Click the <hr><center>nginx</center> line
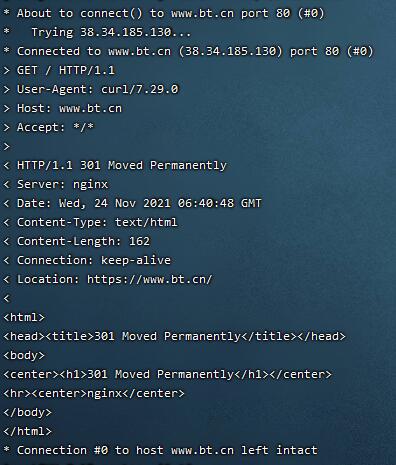Screen dimensions: 396x465 click(94, 393)
